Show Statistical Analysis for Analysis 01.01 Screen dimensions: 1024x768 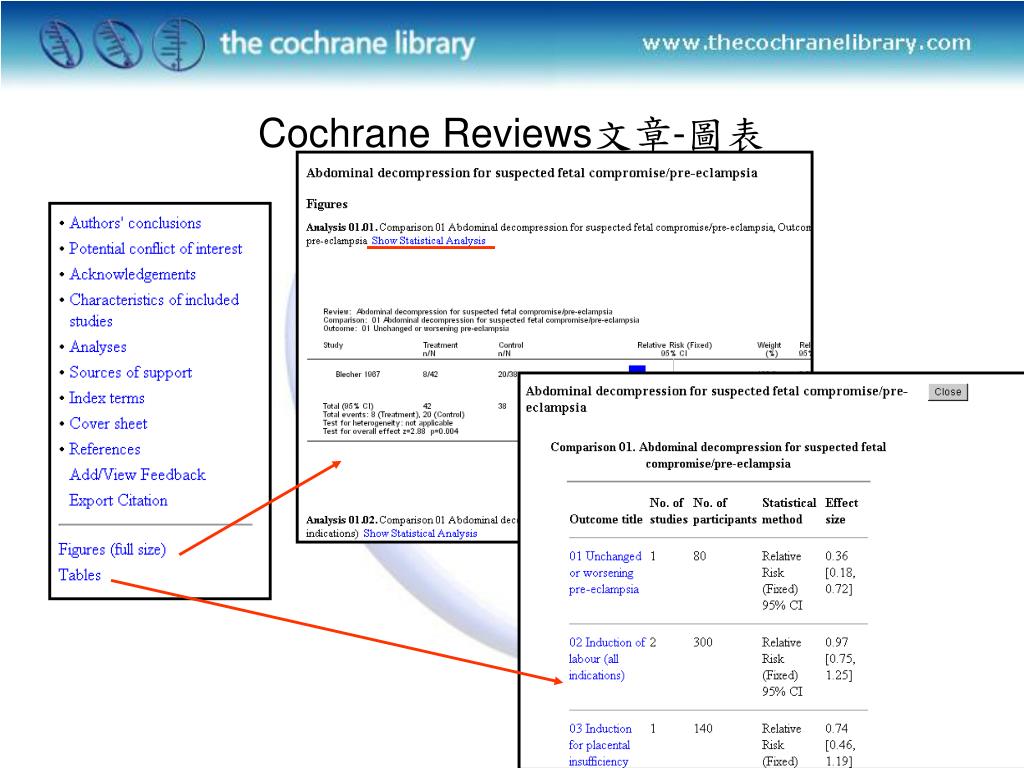pyautogui.click(x=428, y=240)
